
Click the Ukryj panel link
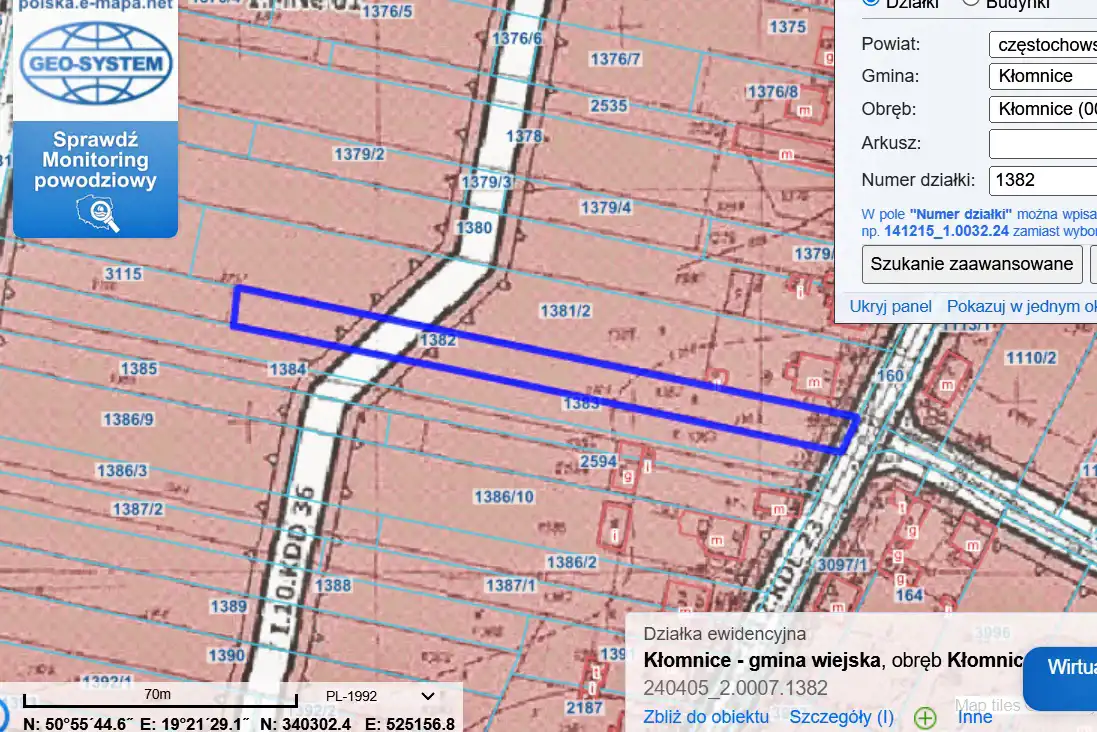[x=890, y=306]
